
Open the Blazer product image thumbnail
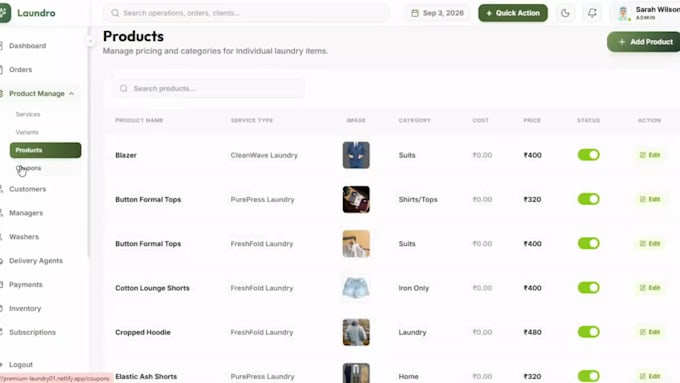click(356, 155)
